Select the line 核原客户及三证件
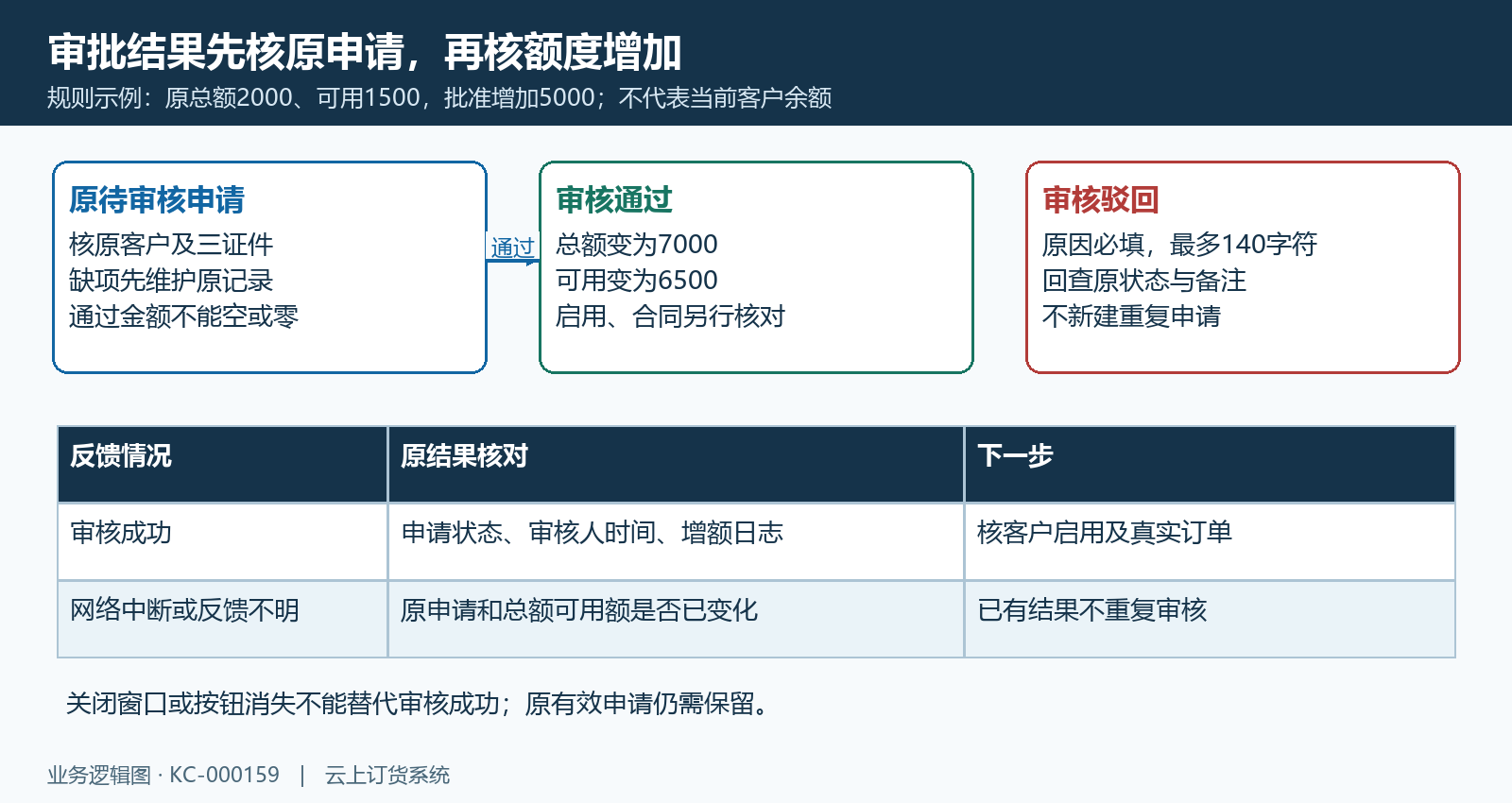 (171, 245)
